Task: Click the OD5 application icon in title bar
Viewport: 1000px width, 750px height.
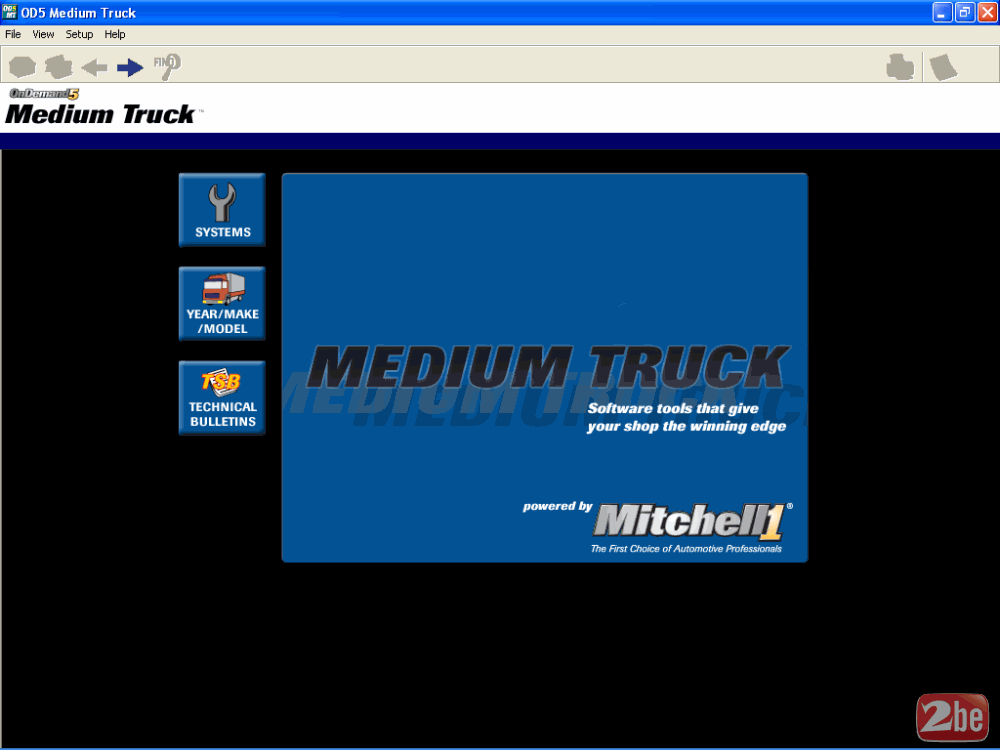Action: pyautogui.click(x=10, y=12)
